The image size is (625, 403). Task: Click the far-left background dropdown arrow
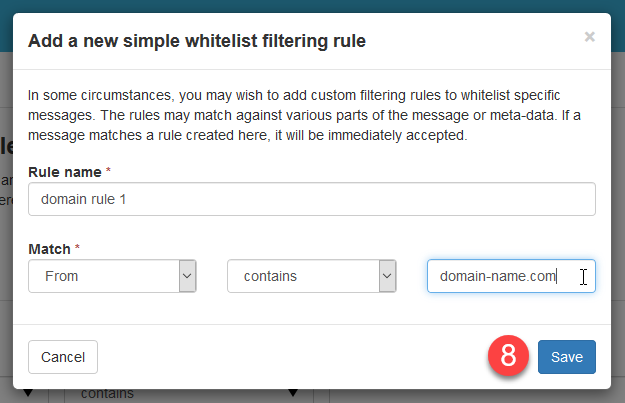(27, 394)
